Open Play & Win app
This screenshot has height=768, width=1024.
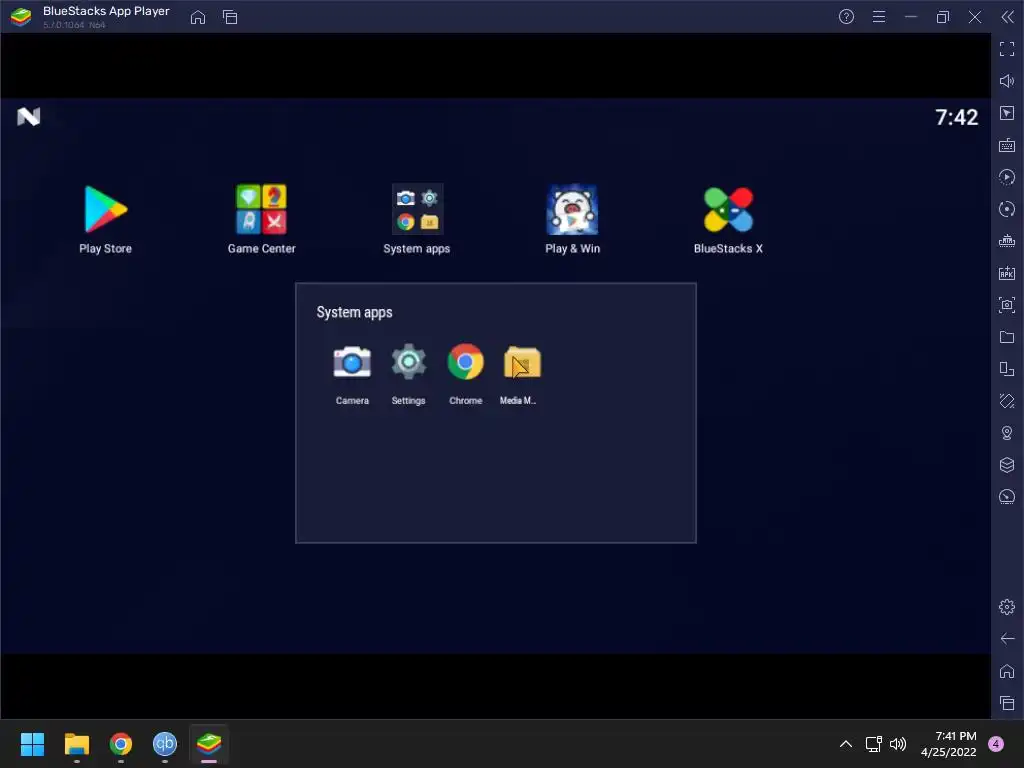click(x=572, y=210)
